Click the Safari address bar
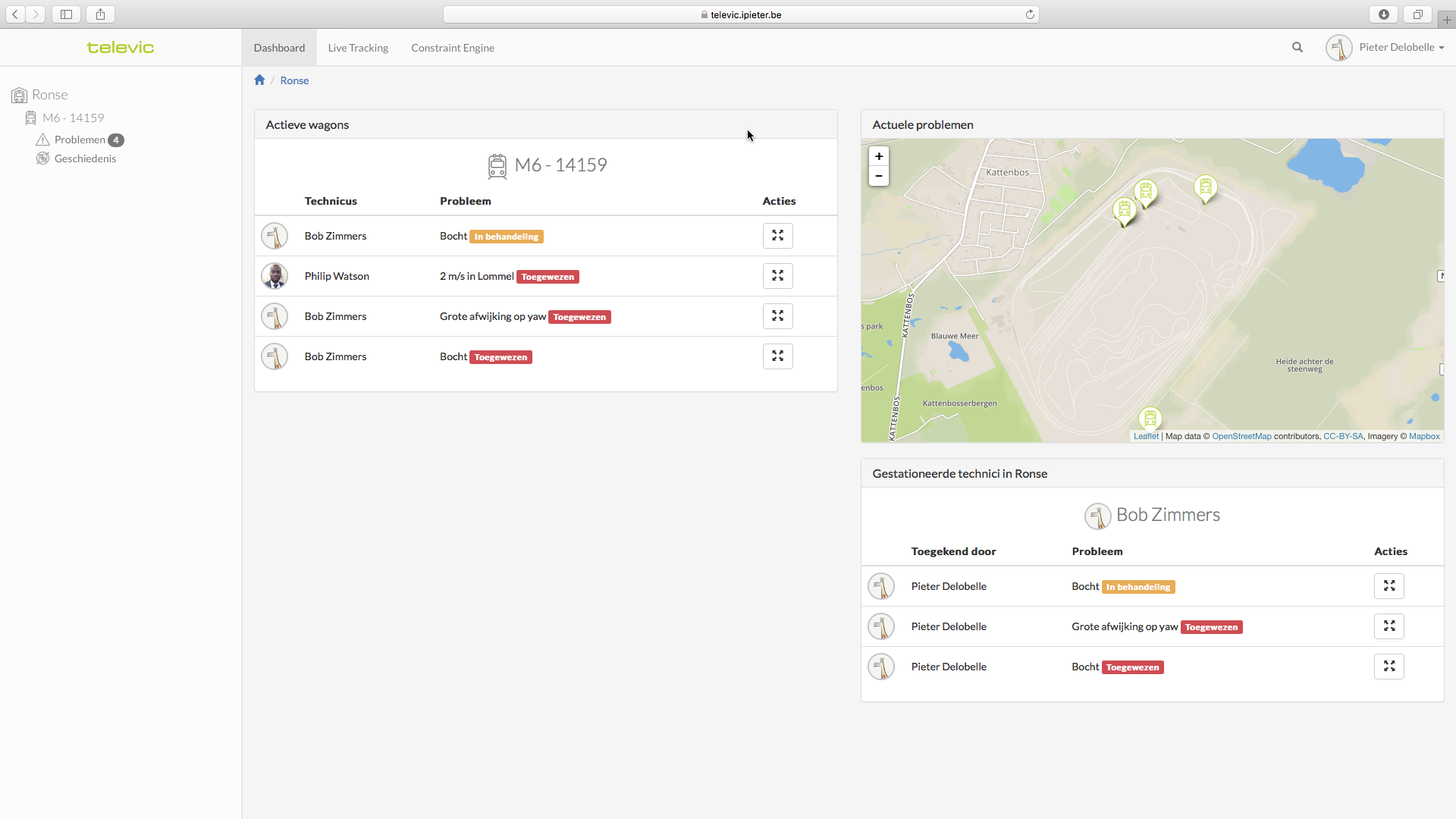 tap(741, 14)
